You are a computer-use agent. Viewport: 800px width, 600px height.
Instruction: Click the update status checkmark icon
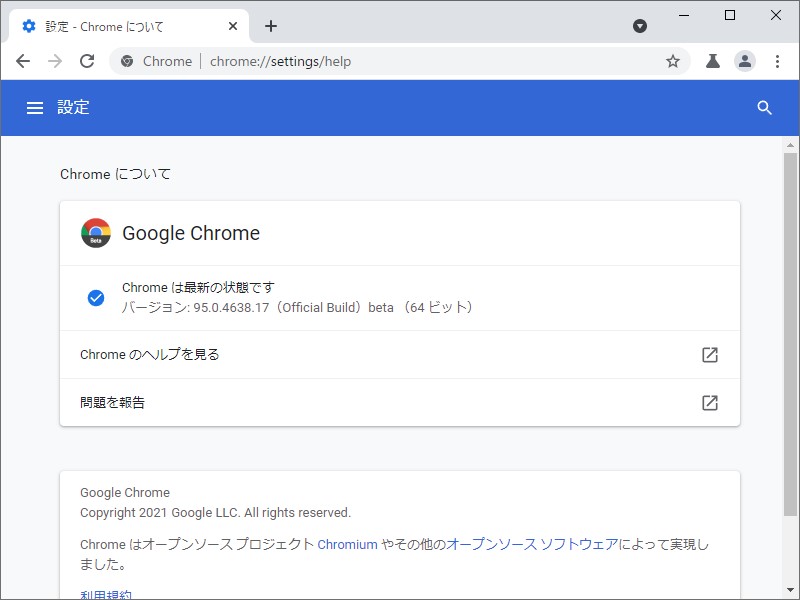[x=96, y=297]
